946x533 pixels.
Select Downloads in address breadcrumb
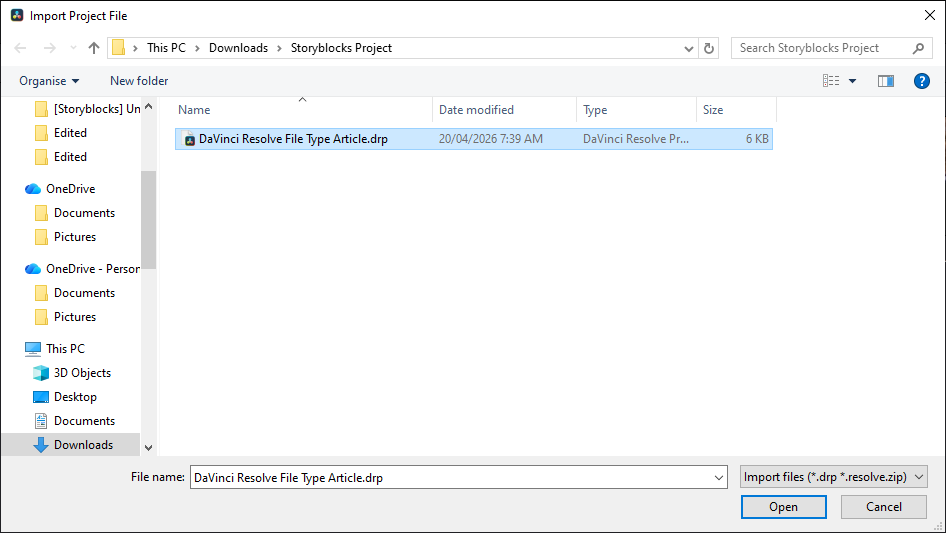pos(238,48)
